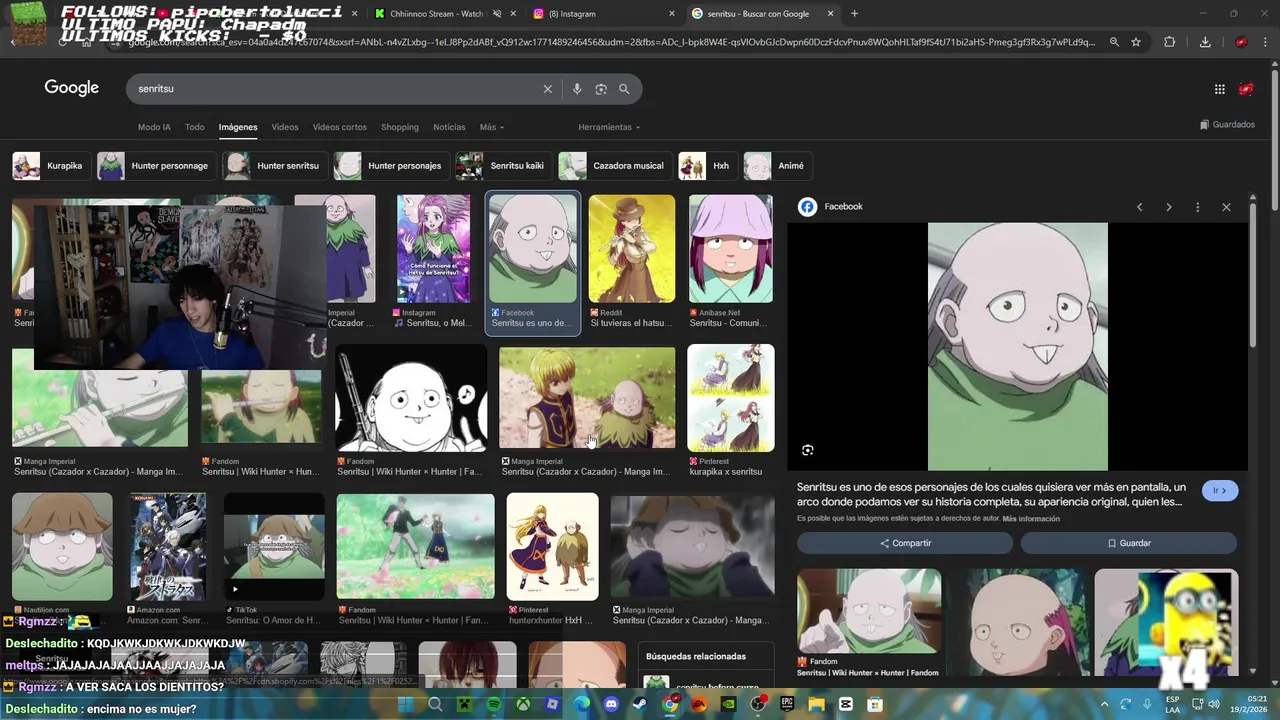1280x720 pixels.
Task: Open Spotify from the taskbar
Action: pos(494,704)
